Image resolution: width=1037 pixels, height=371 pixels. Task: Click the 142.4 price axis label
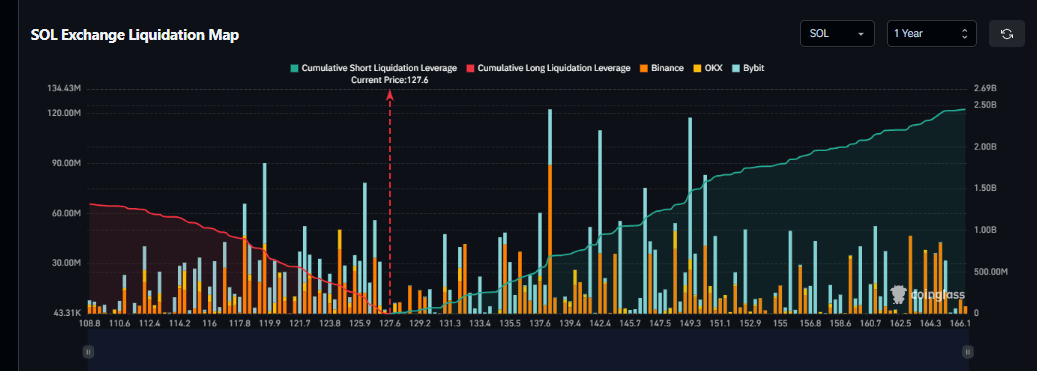click(x=601, y=323)
